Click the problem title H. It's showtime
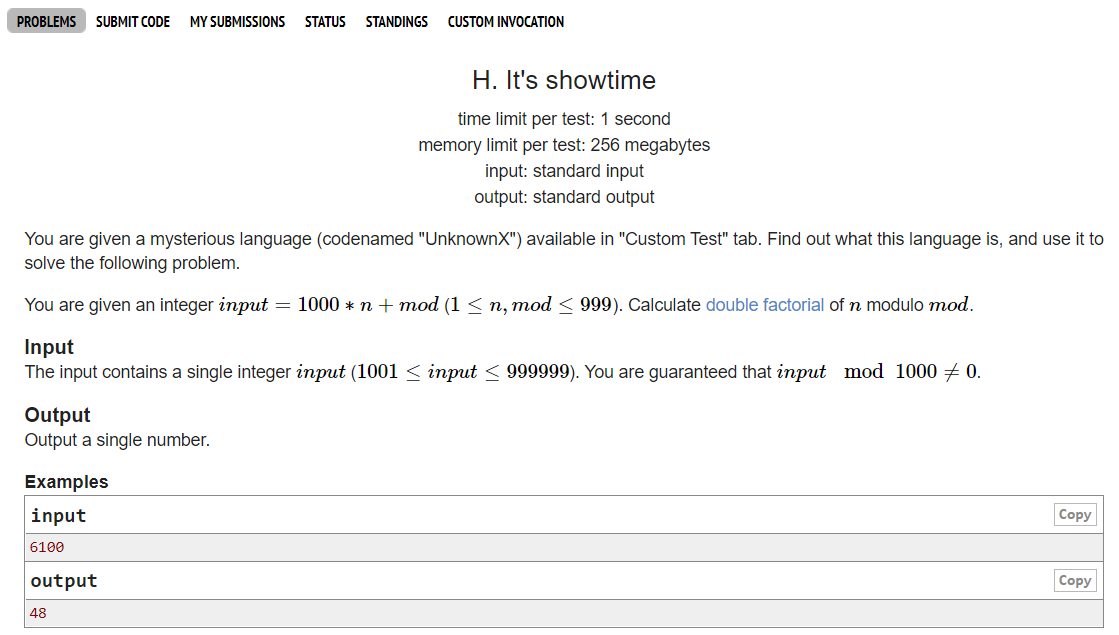 564,80
